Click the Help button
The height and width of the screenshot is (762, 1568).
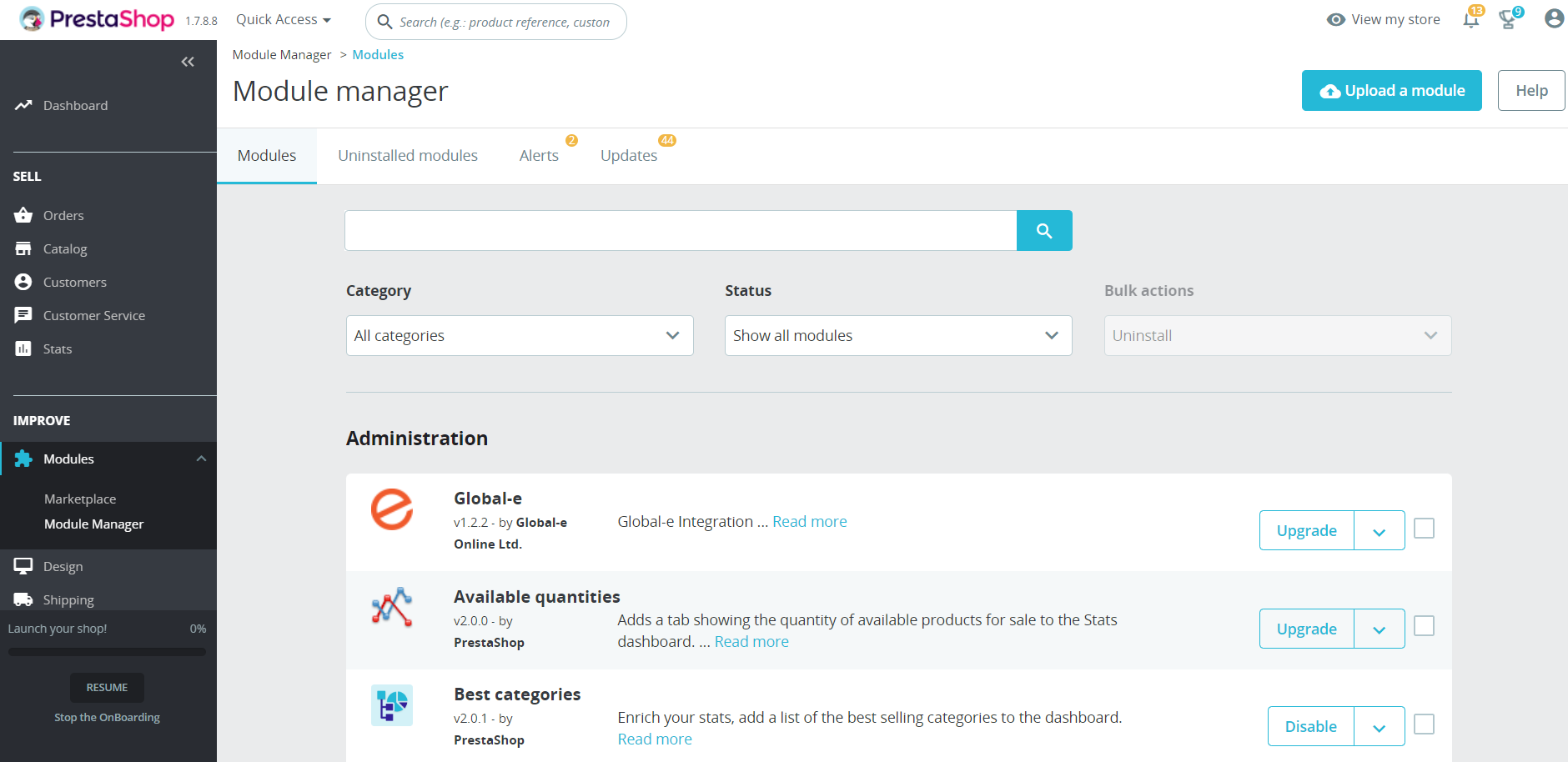1531,91
